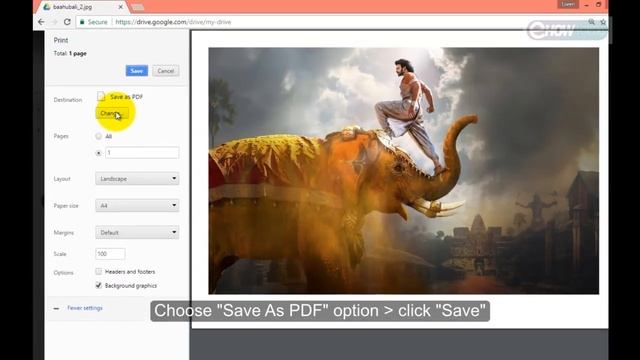Uncheck Background graphics checkbox
The width and height of the screenshot is (640, 360).
(98, 285)
